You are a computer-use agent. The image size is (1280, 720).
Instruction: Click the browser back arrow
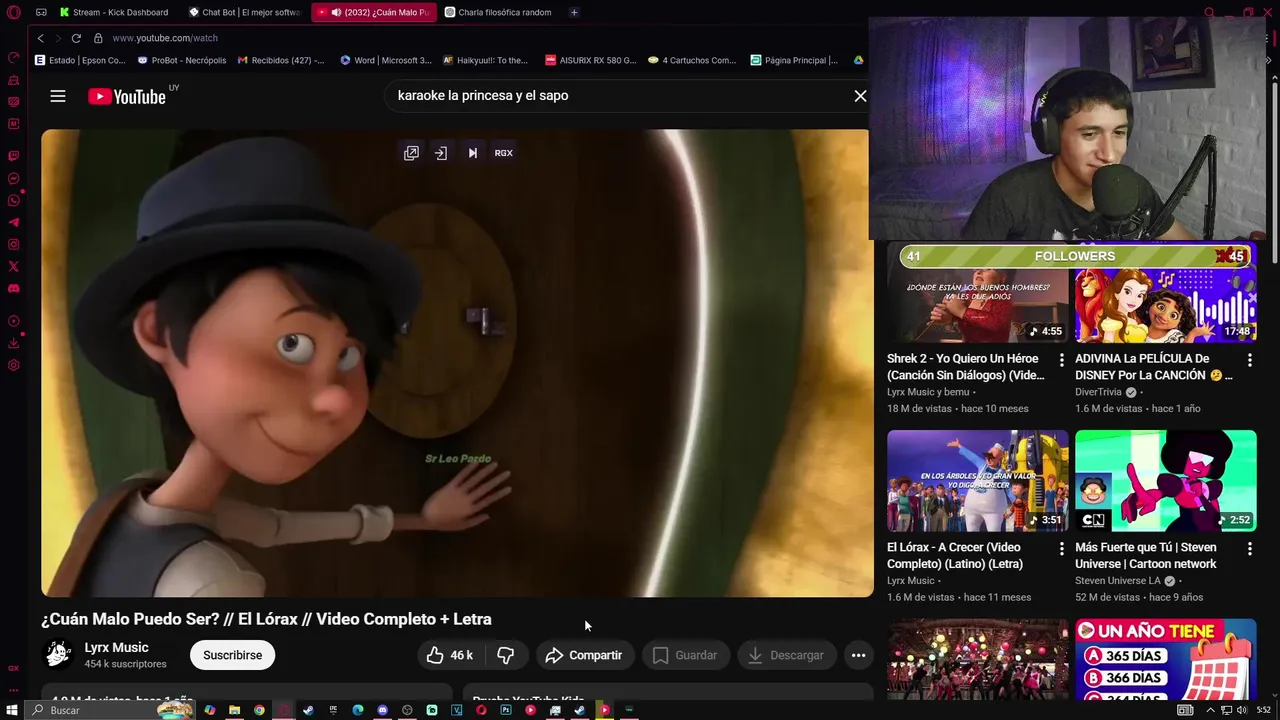40,38
